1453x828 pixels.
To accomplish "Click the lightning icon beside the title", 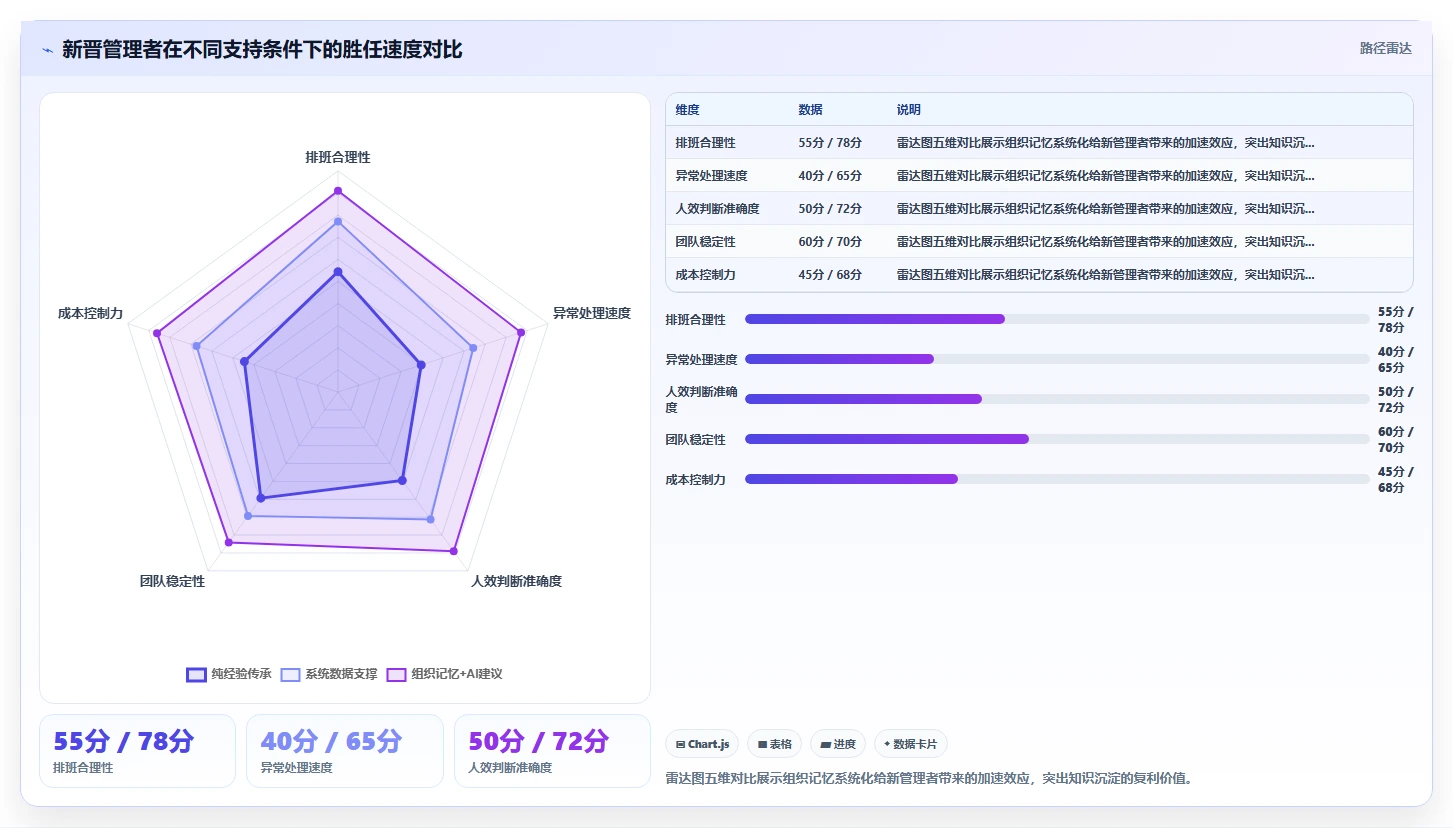I will tap(48, 50).
